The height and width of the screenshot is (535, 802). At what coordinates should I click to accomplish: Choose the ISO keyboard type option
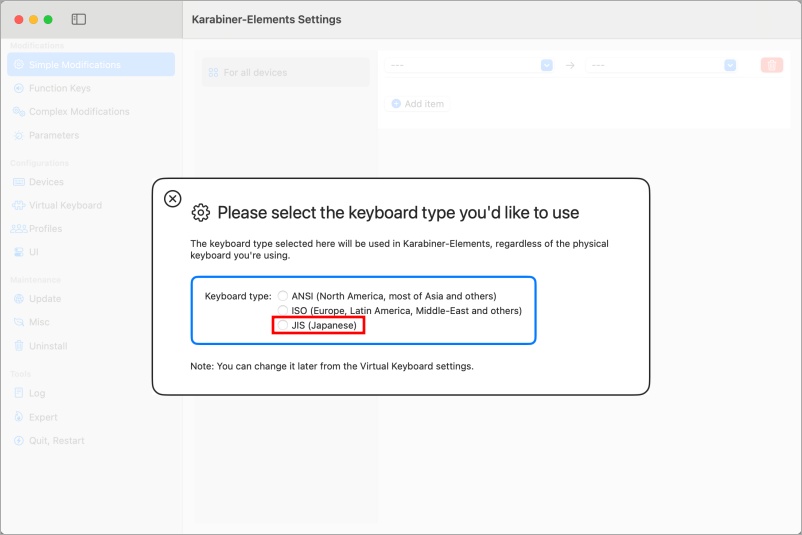pyautogui.click(x=283, y=311)
